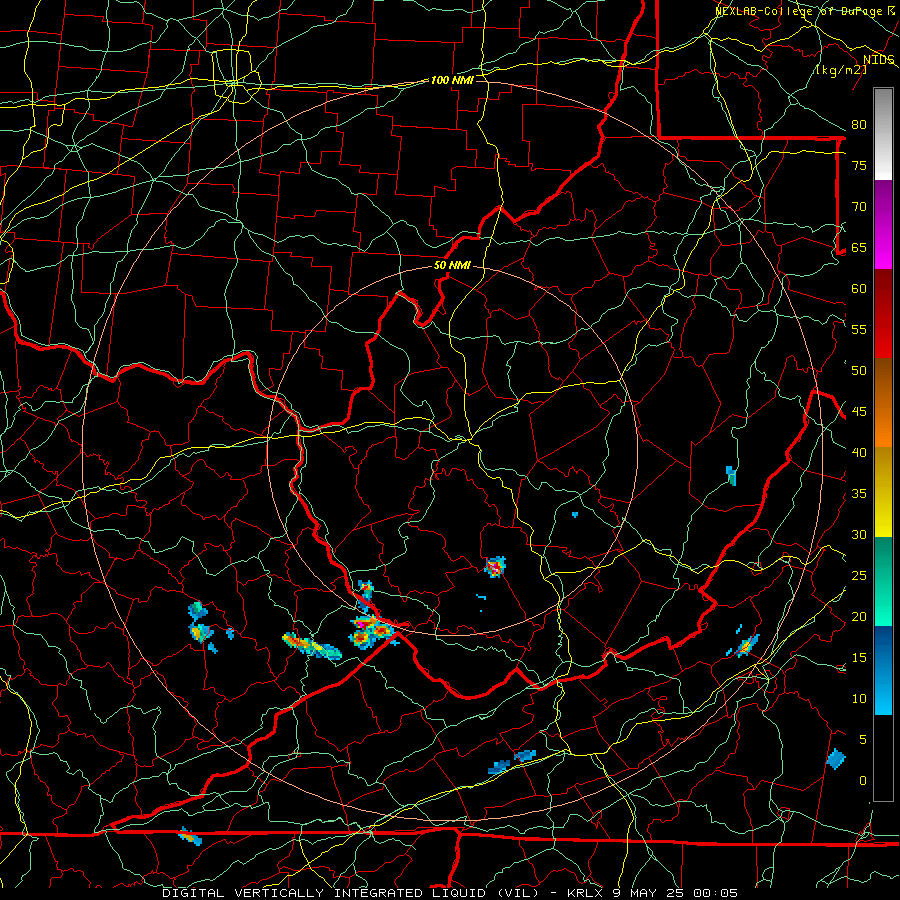Click the 50 value on the VIL scale

pos(859,371)
